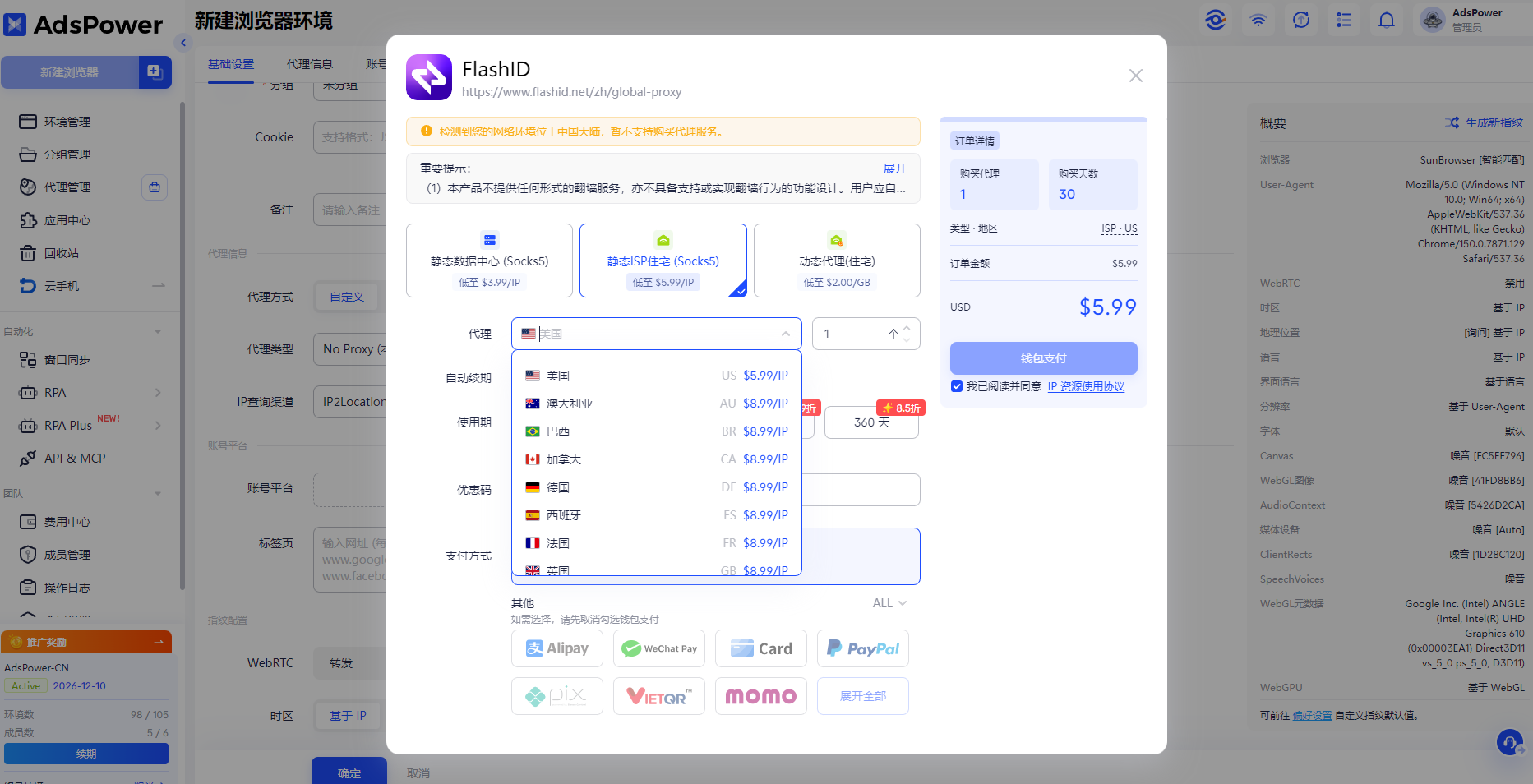1533x784 pixels.
Task: Toggle the 我已阅读并同意 agreement checkbox
Action: coord(957,386)
